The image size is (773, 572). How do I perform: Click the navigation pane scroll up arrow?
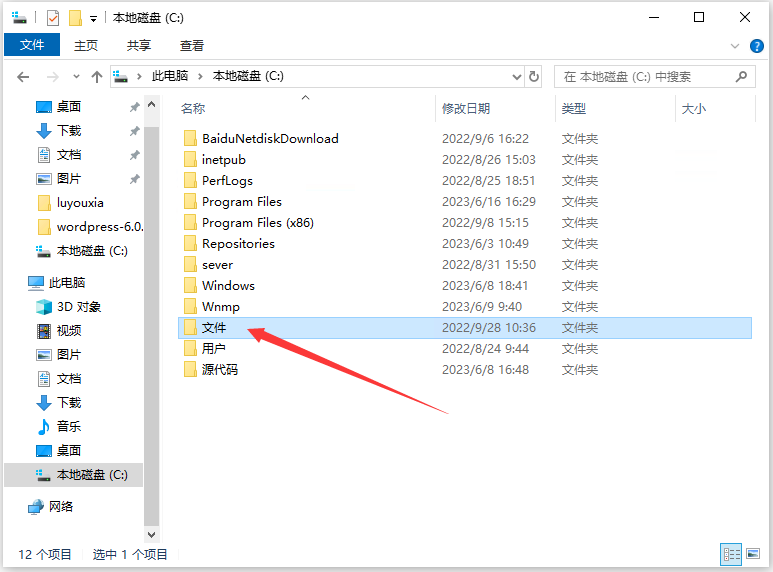pos(152,105)
